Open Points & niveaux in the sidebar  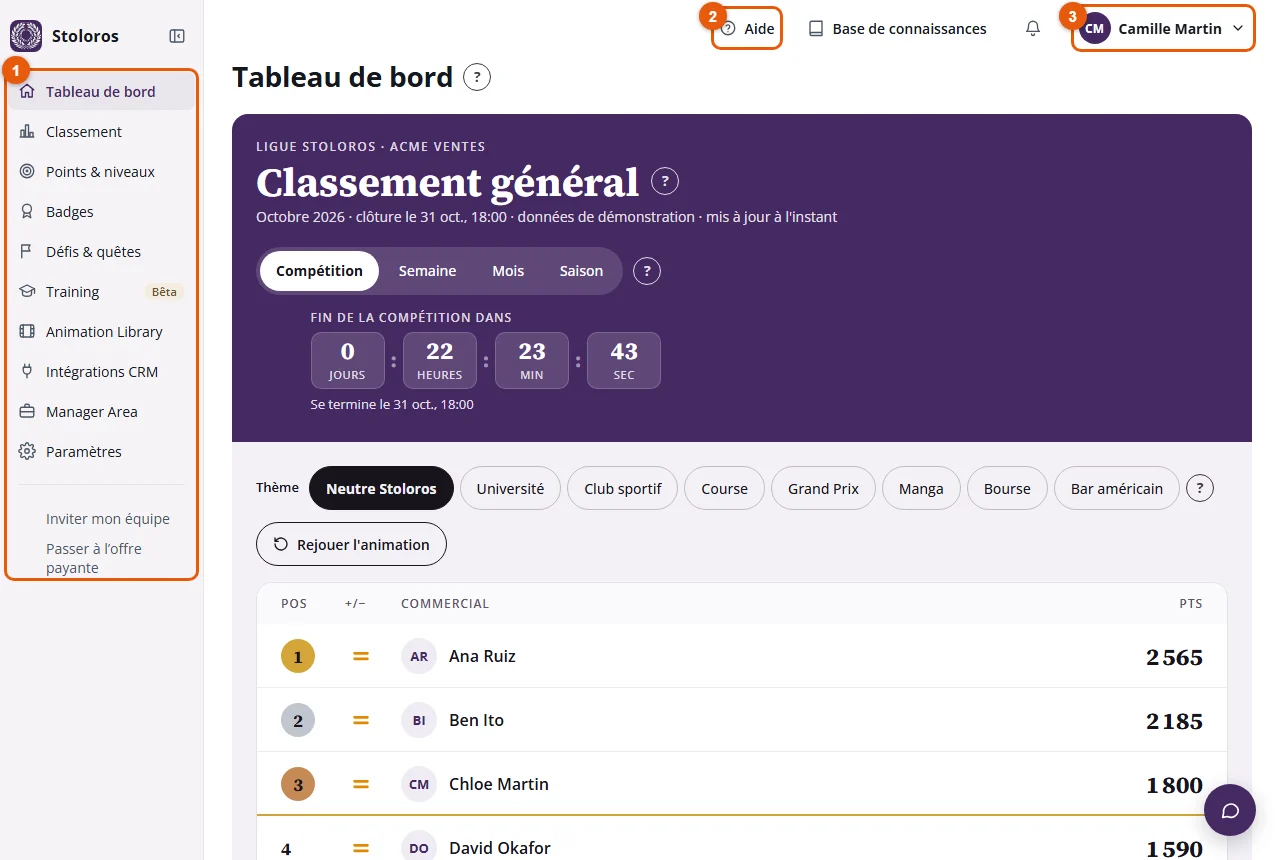pyautogui.click(x=101, y=172)
